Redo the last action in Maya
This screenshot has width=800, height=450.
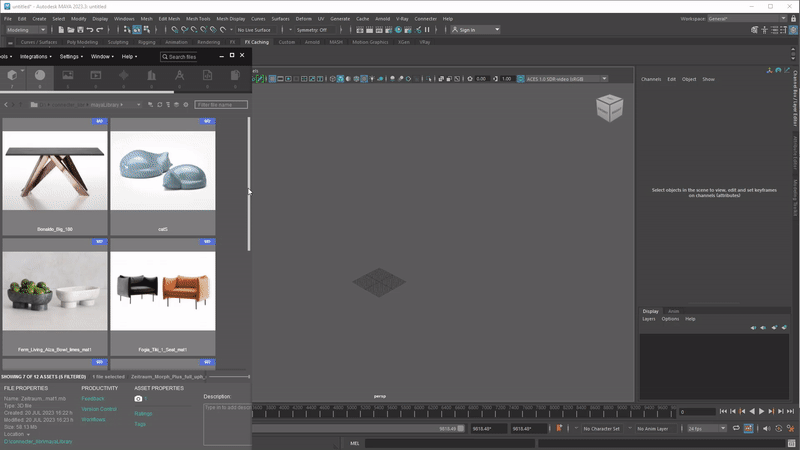click(99, 30)
